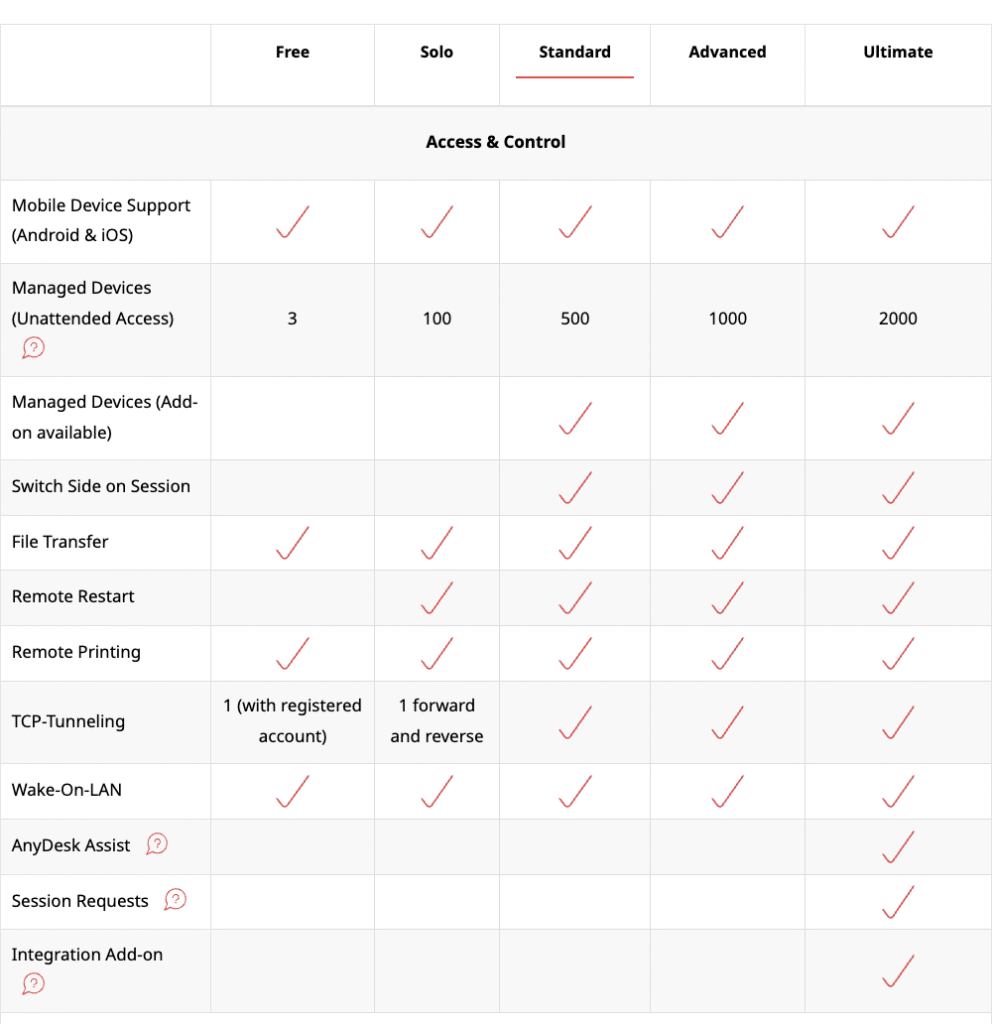
Task: Click the 2000 managed devices value
Action: 898,319
